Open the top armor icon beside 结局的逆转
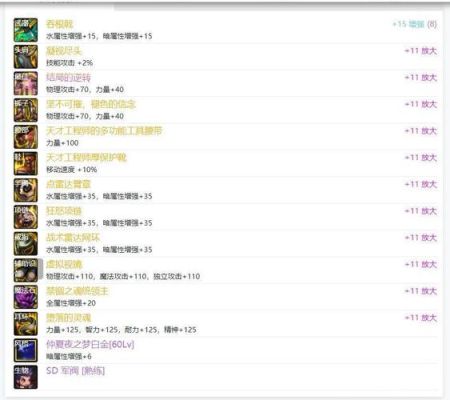 point(26,83)
